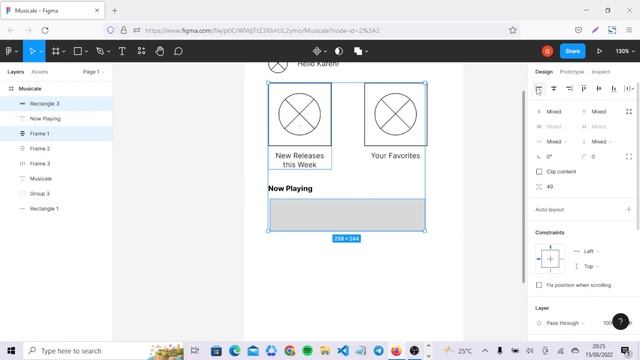Reload the browser page
The width and height of the screenshot is (640, 360).
45,30
